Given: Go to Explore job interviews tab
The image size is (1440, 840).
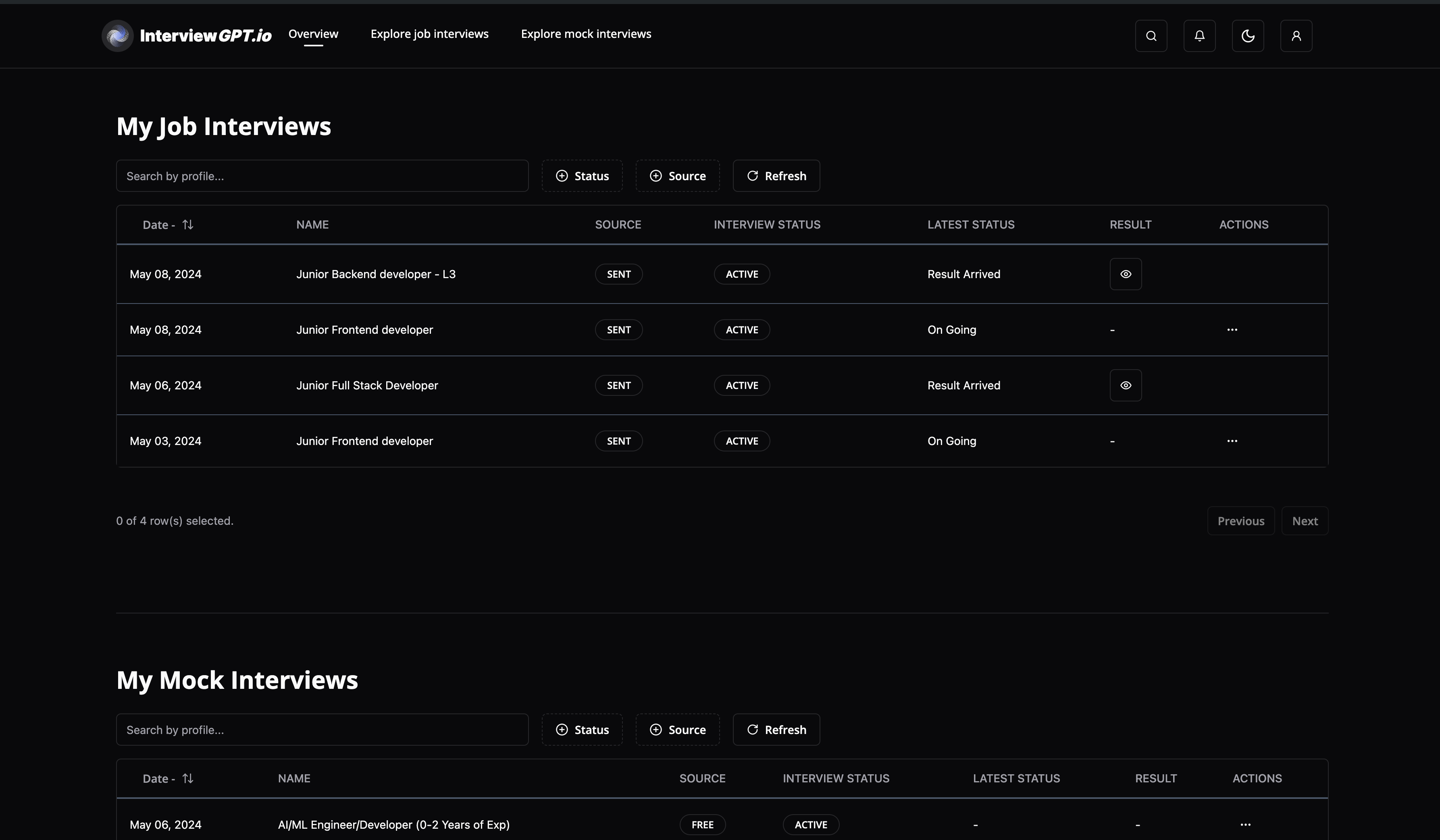Looking at the screenshot, I should click(x=429, y=34).
